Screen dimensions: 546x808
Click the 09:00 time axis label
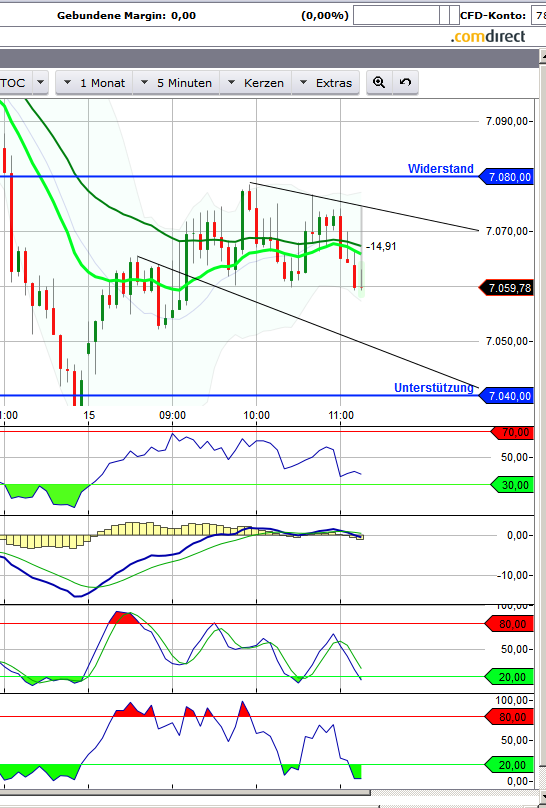pos(172,415)
